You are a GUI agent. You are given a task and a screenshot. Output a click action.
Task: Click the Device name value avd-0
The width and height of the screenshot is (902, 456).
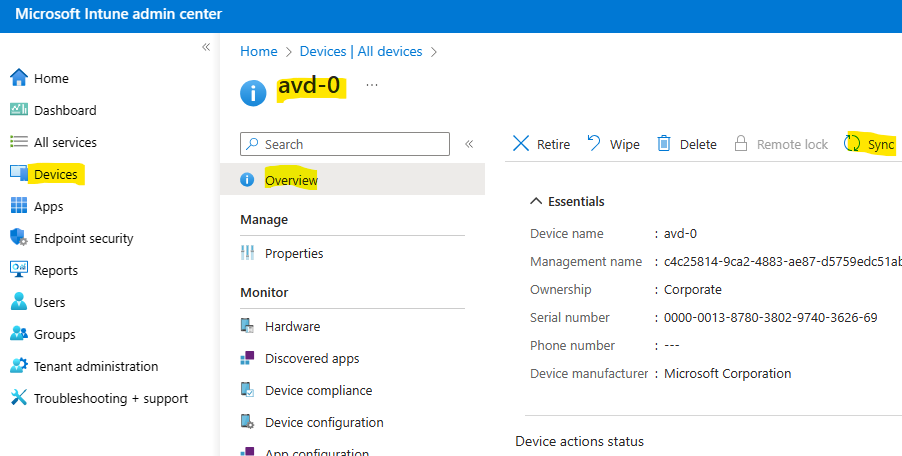[680, 234]
